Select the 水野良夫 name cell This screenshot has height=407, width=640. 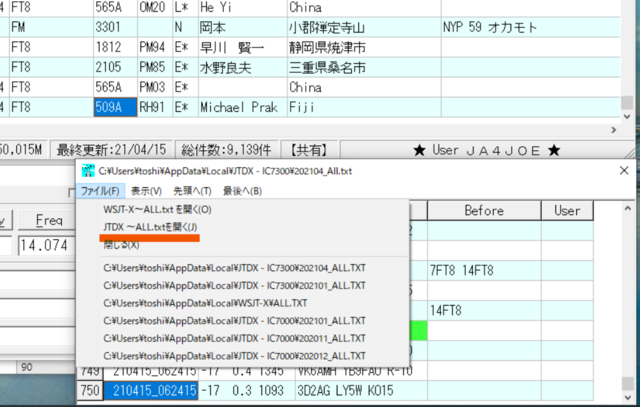(242, 67)
